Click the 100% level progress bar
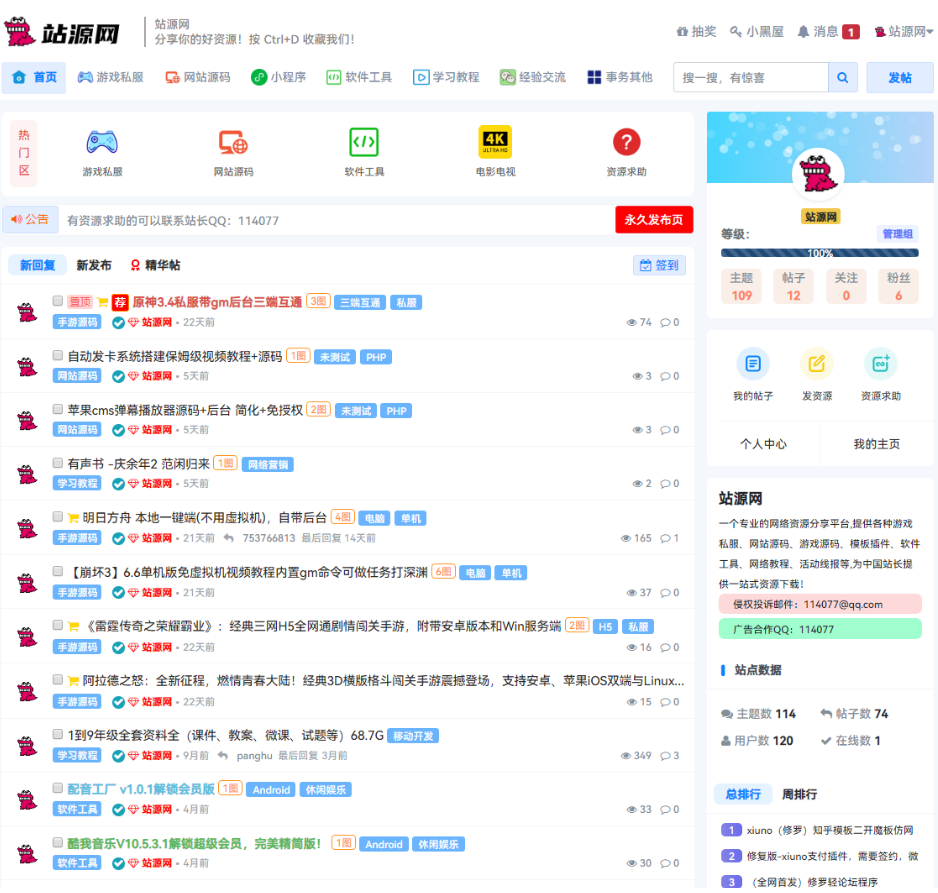Viewport: 938px width, 893px height. 820,253
